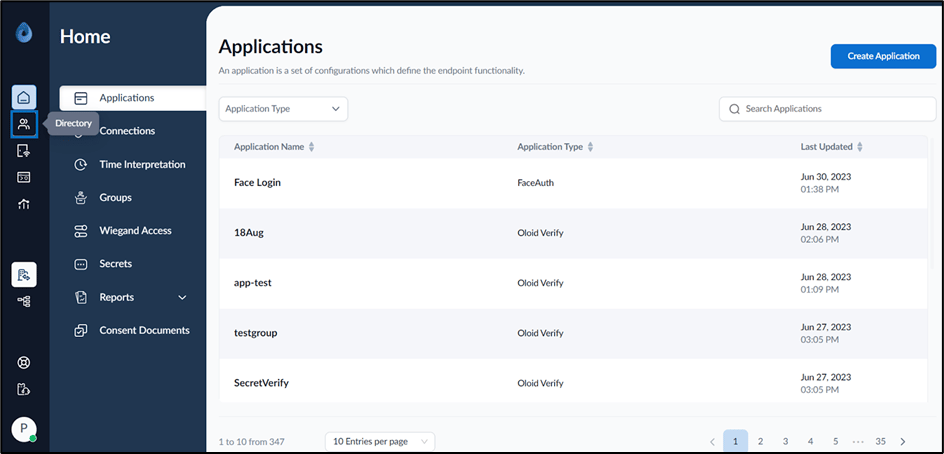The height and width of the screenshot is (454, 944).
Task: Click the Applications menu card icon
Action: [x=81, y=98]
